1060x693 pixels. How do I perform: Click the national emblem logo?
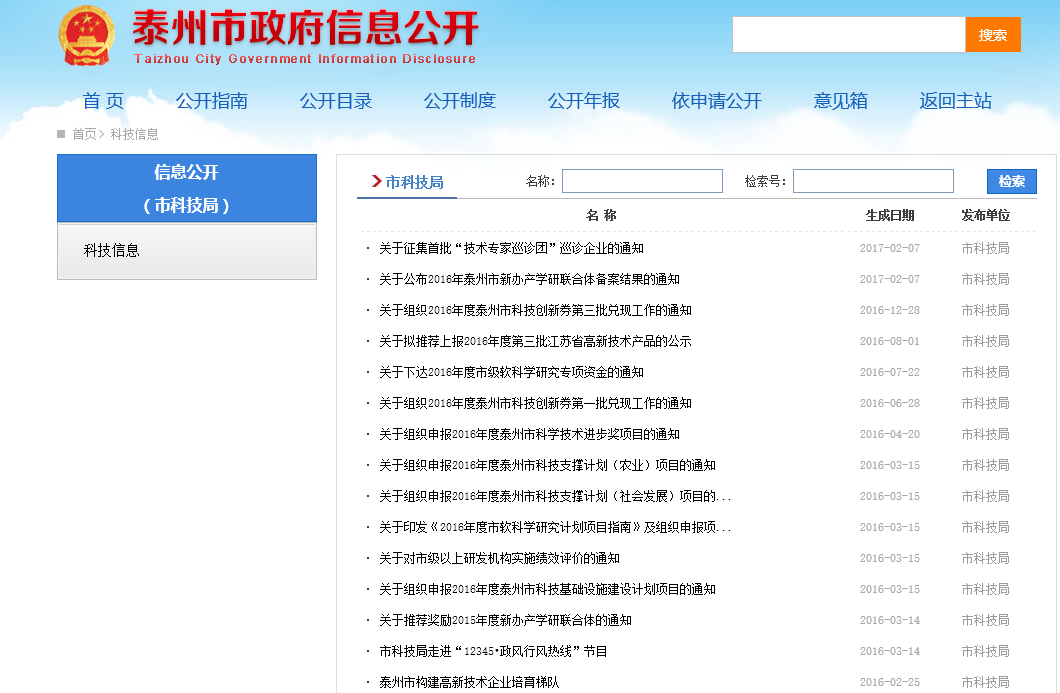click(x=87, y=37)
